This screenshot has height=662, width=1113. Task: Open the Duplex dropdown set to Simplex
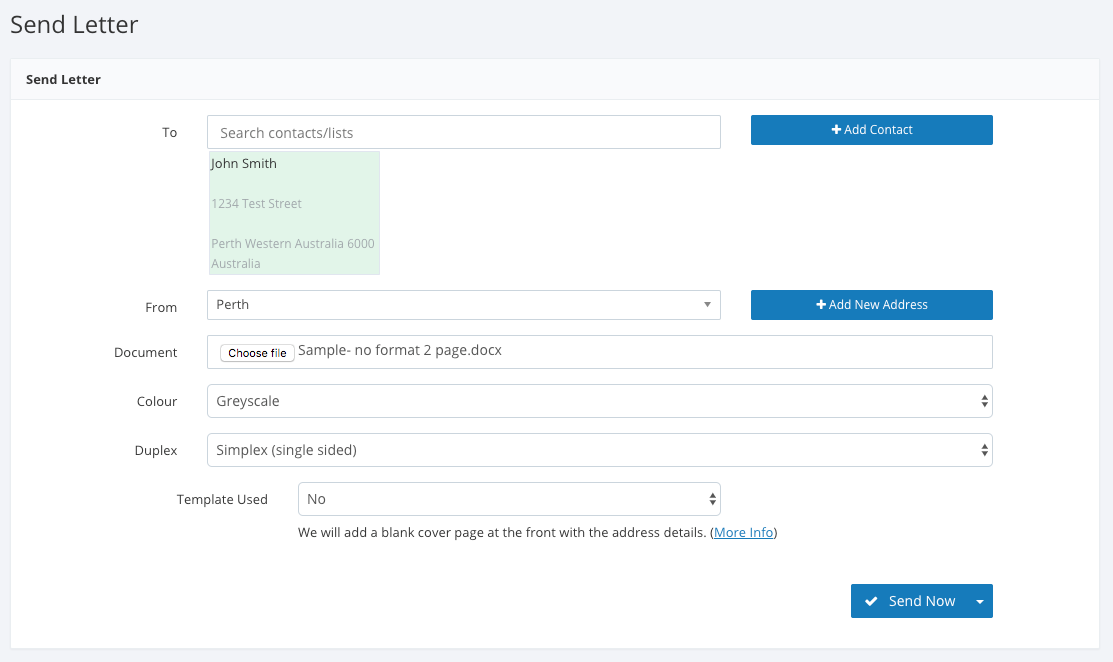coord(599,450)
